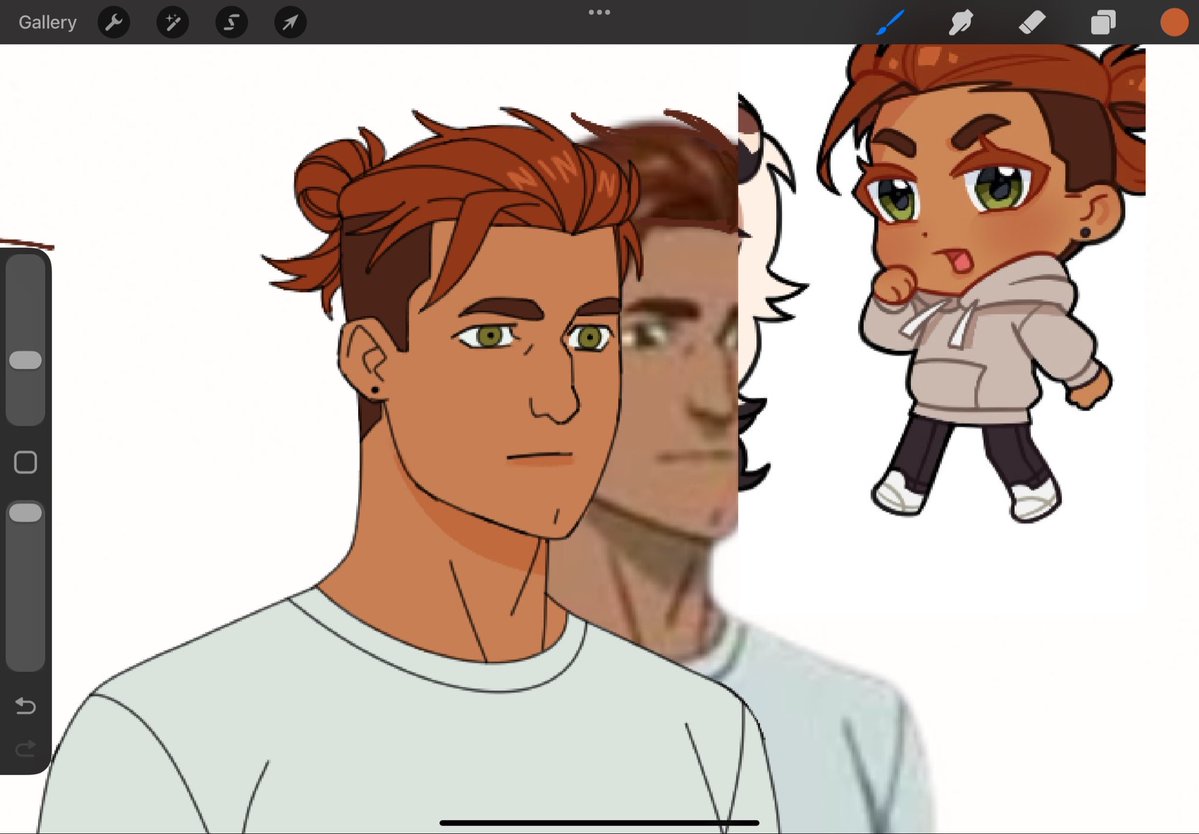Open the active color picker swatch
This screenshot has height=834, width=1199.
coord(1175,22)
